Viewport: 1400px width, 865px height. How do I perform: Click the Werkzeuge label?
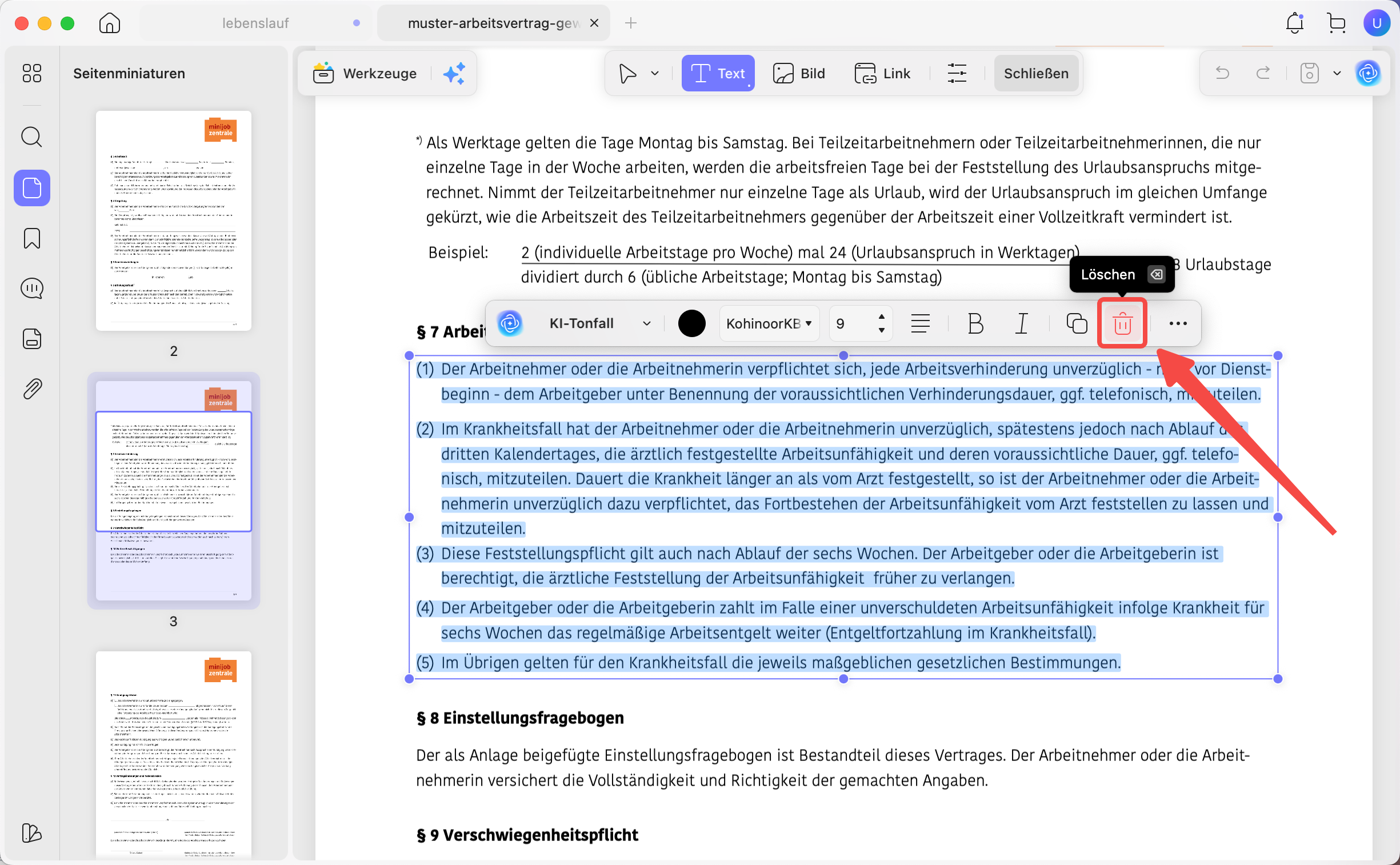379,73
